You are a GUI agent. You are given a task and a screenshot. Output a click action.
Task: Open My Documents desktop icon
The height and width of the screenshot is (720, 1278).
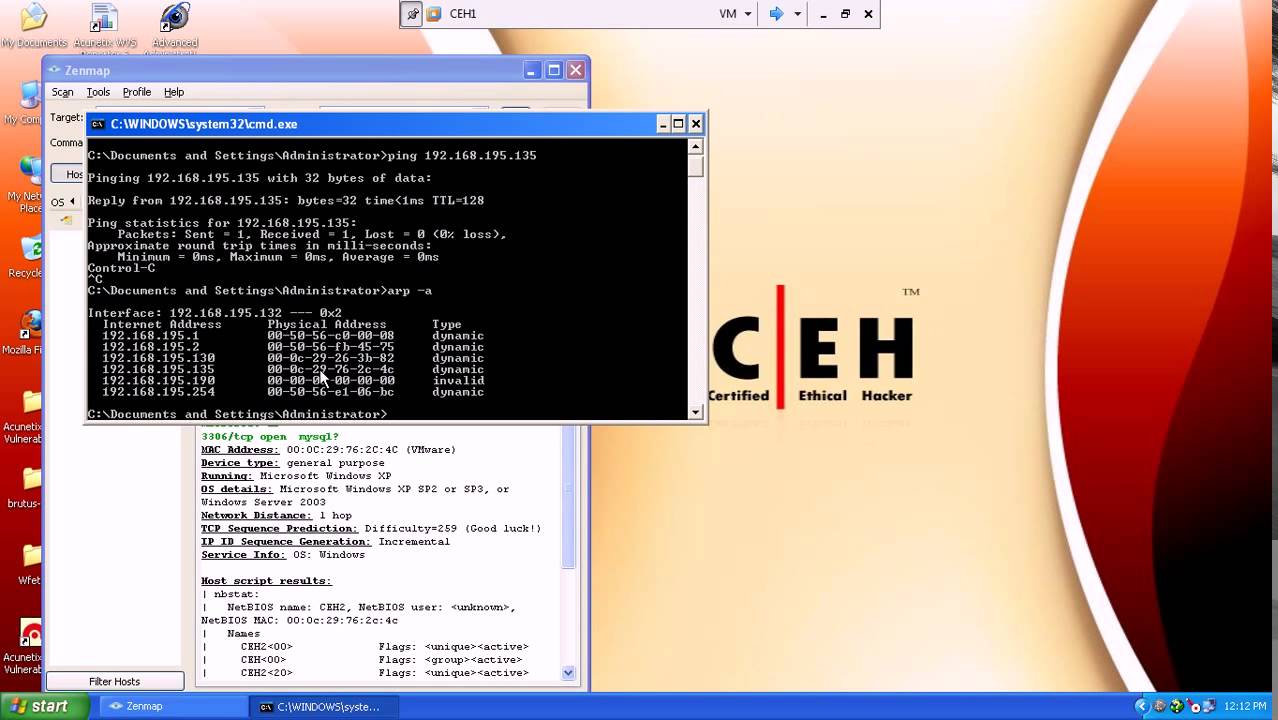[33, 25]
